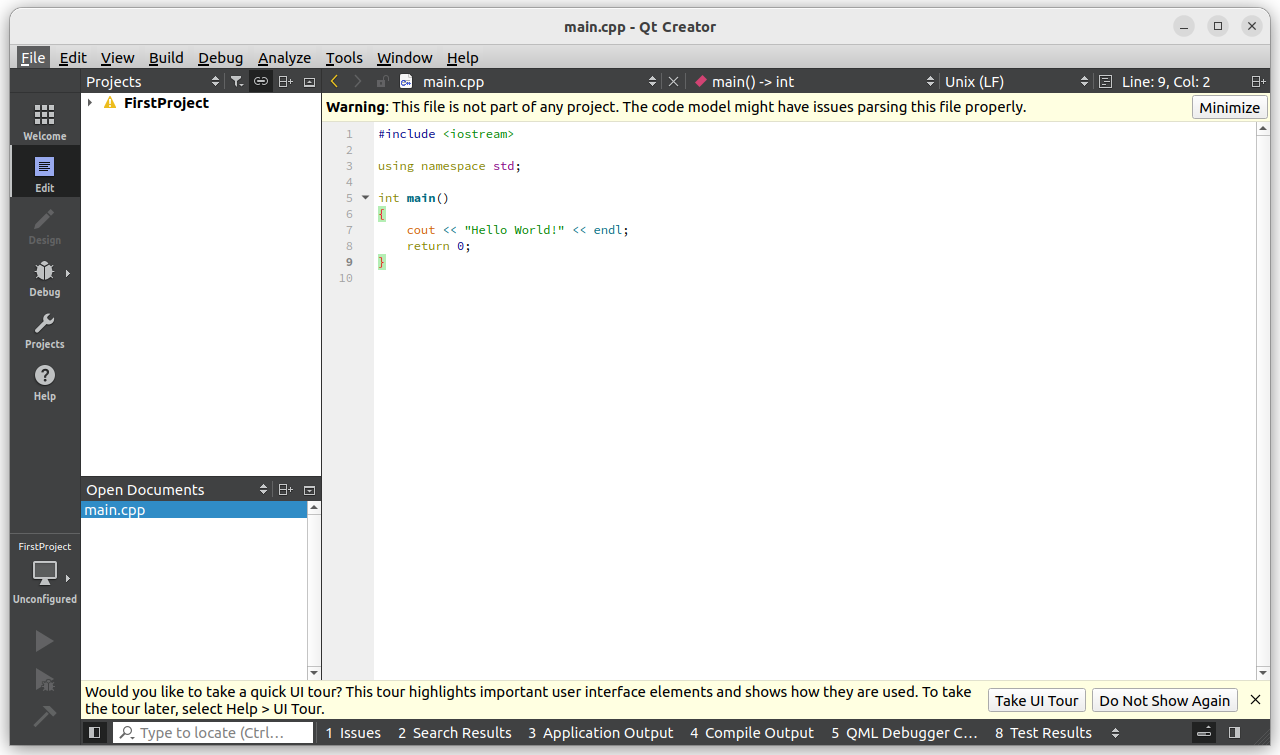1280x755 pixels.
Task: Open the main.cpp open-documents dropdown
Action: tap(653, 82)
